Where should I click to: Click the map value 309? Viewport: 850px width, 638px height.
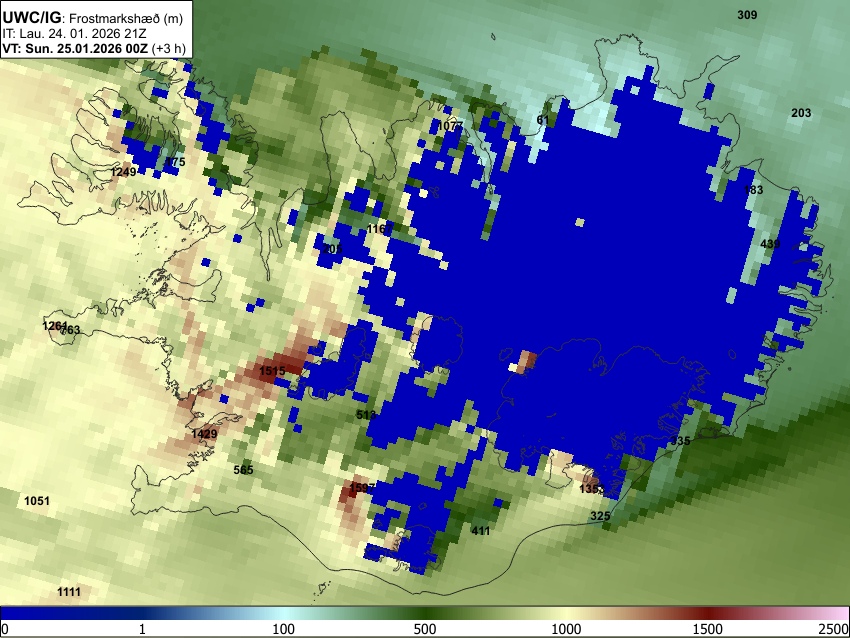point(747,15)
